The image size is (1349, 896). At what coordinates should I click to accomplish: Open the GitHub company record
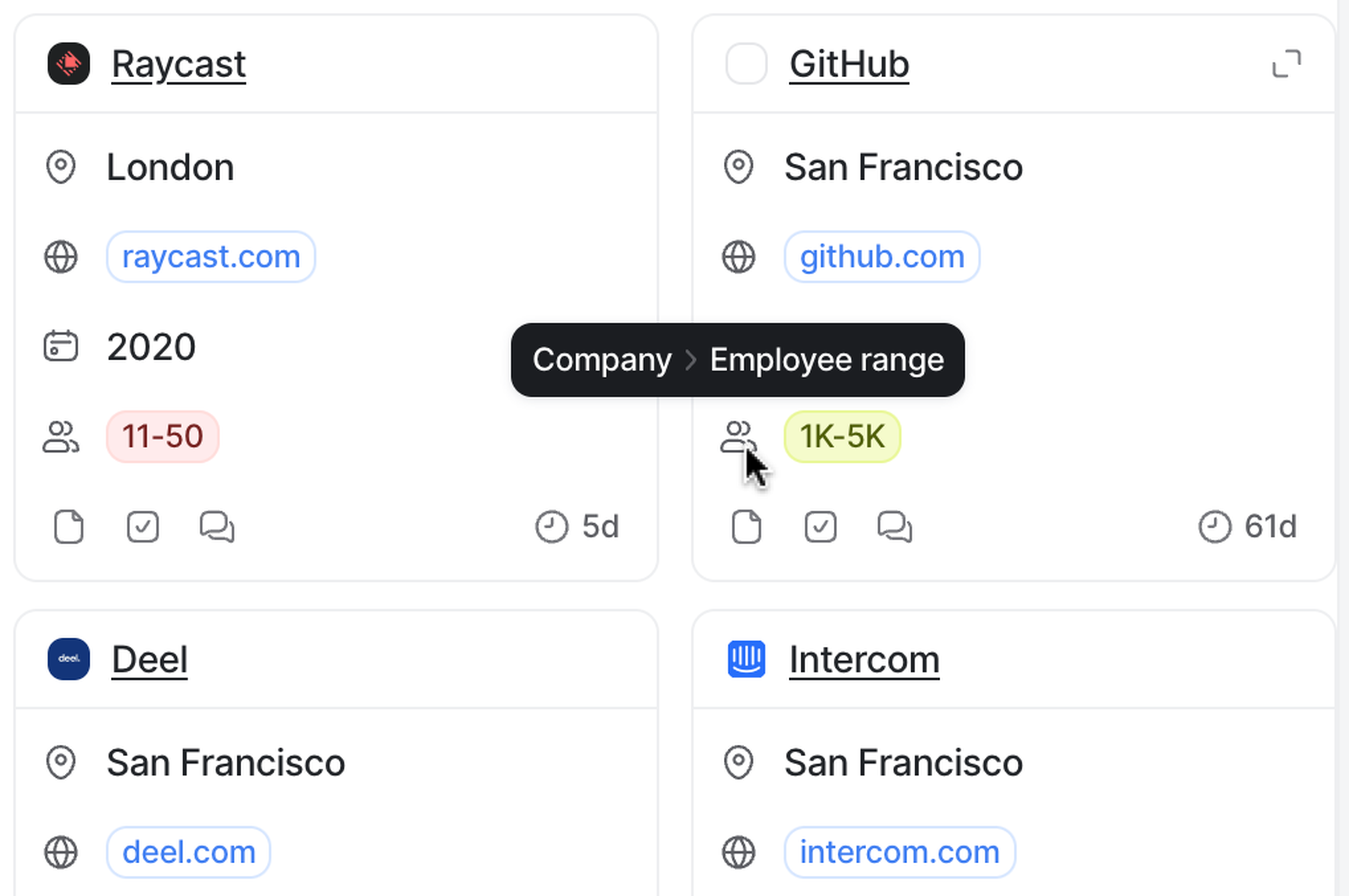click(x=849, y=64)
